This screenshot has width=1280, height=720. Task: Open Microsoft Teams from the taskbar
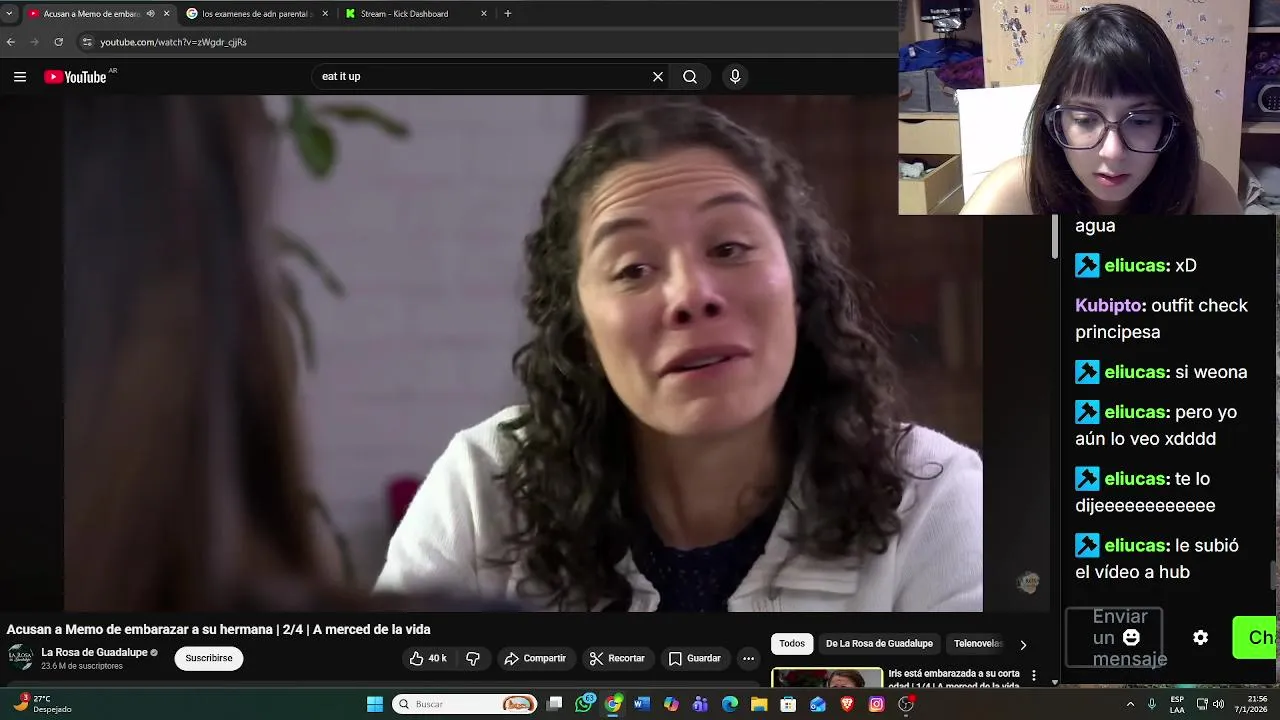click(700, 704)
